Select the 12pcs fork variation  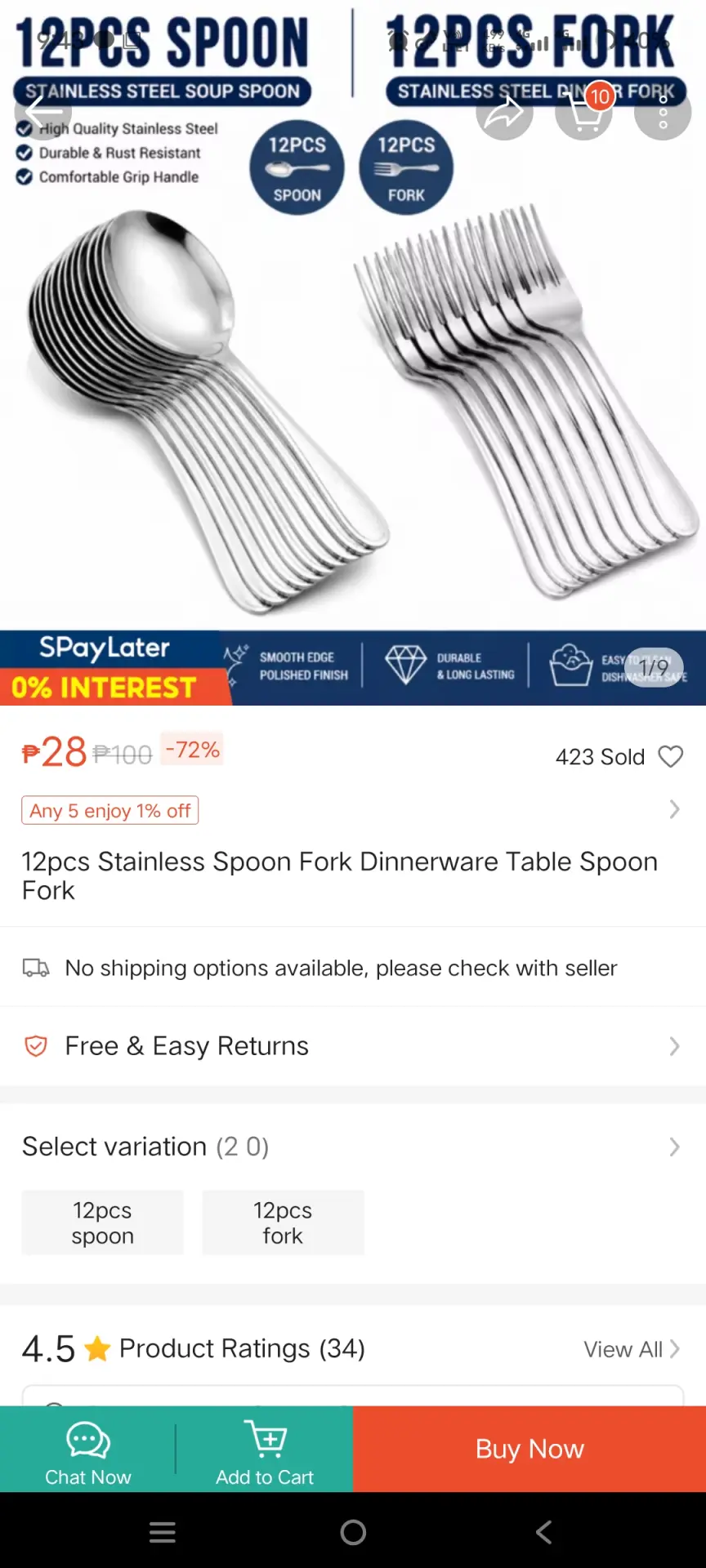(x=283, y=1223)
